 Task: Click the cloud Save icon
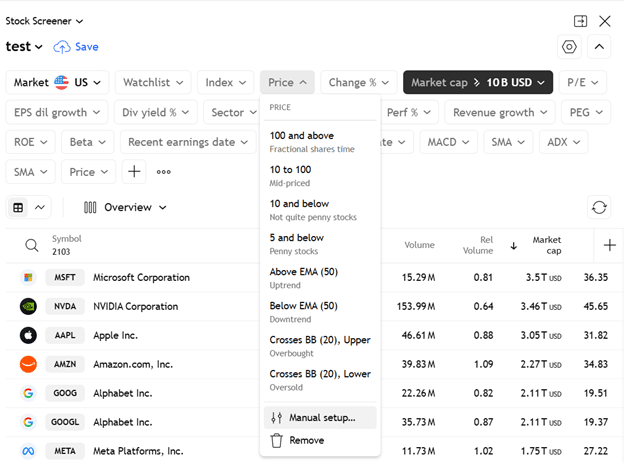pyautogui.click(x=62, y=47)
